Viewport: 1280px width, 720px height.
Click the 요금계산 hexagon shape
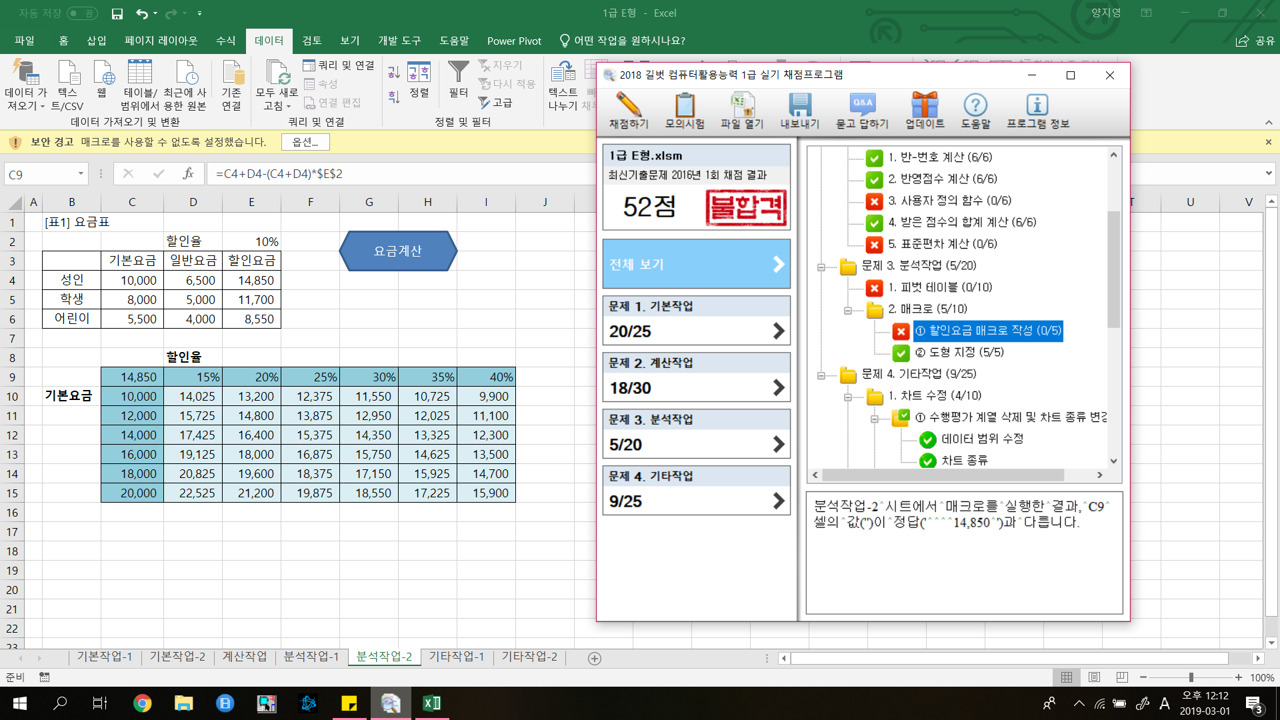click(x=398, y=251)
